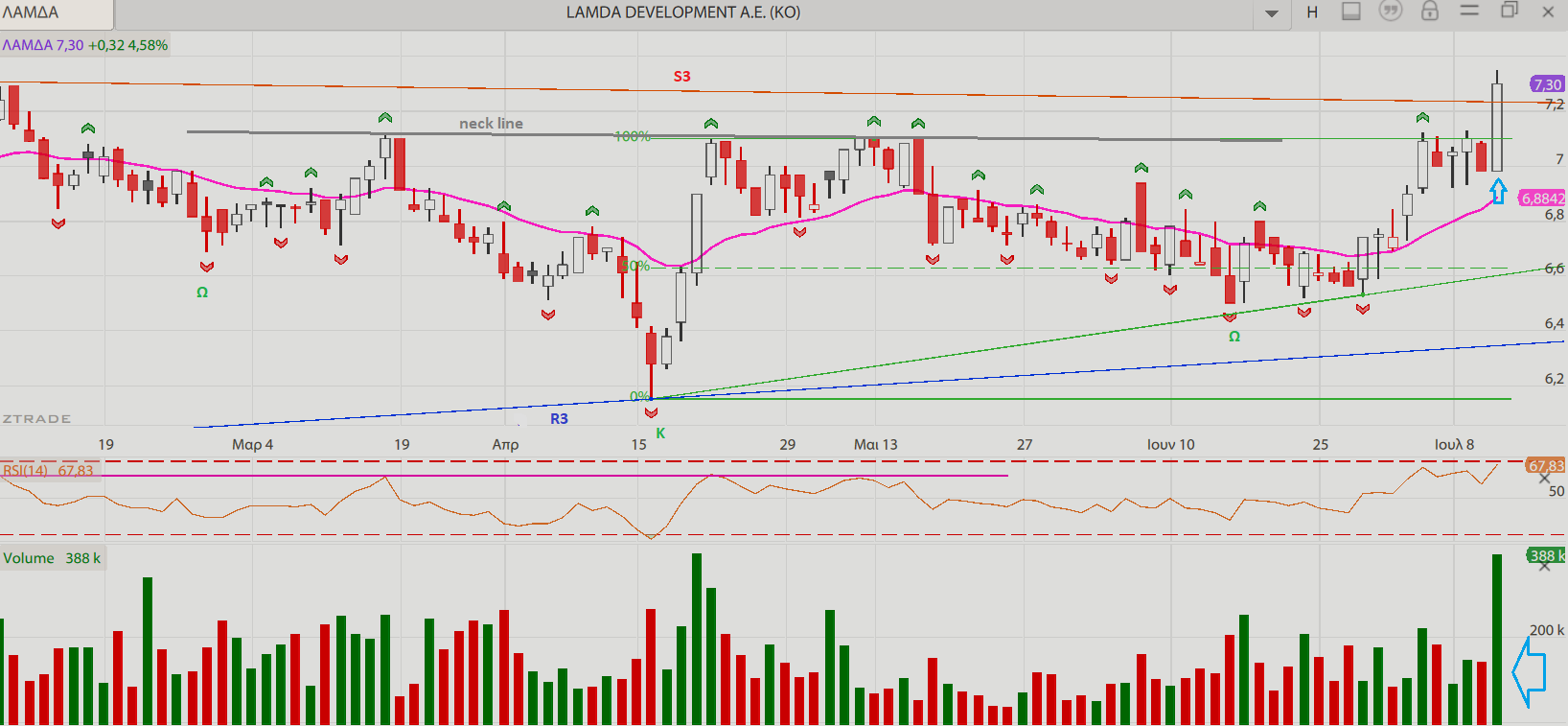Click the Ιουν 10 date label
The width and height of the screenshot is (1568, 726).
1171,444
